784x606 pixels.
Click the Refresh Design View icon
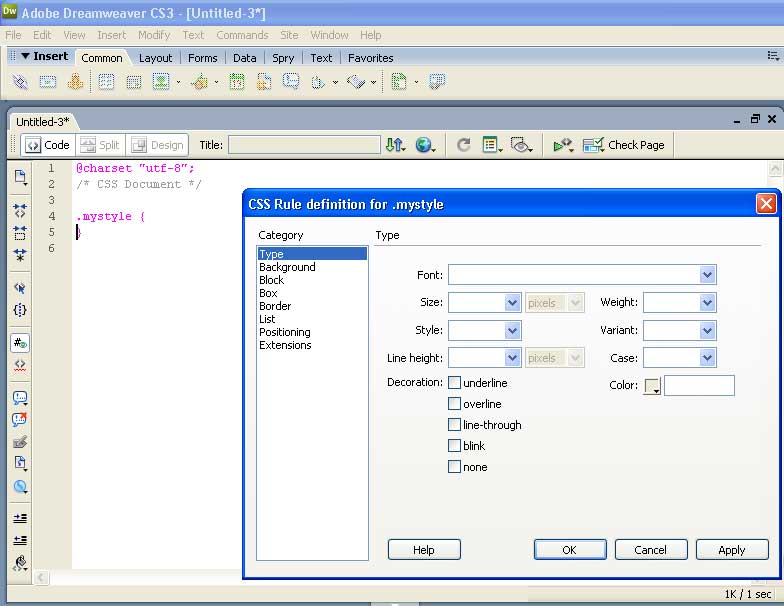[464, 145]
